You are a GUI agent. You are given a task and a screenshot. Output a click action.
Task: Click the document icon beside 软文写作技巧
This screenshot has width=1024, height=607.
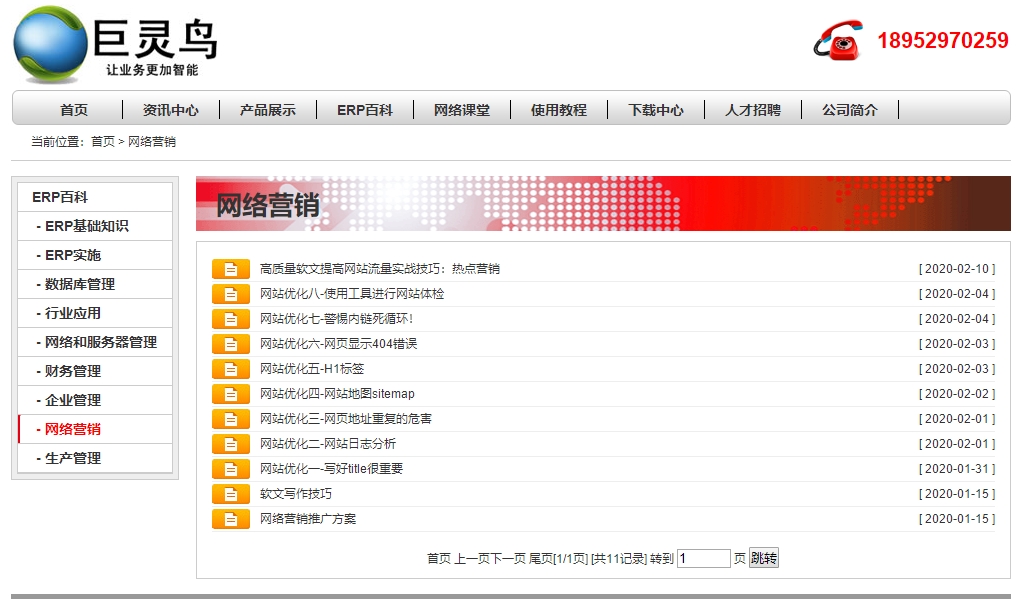229,493
